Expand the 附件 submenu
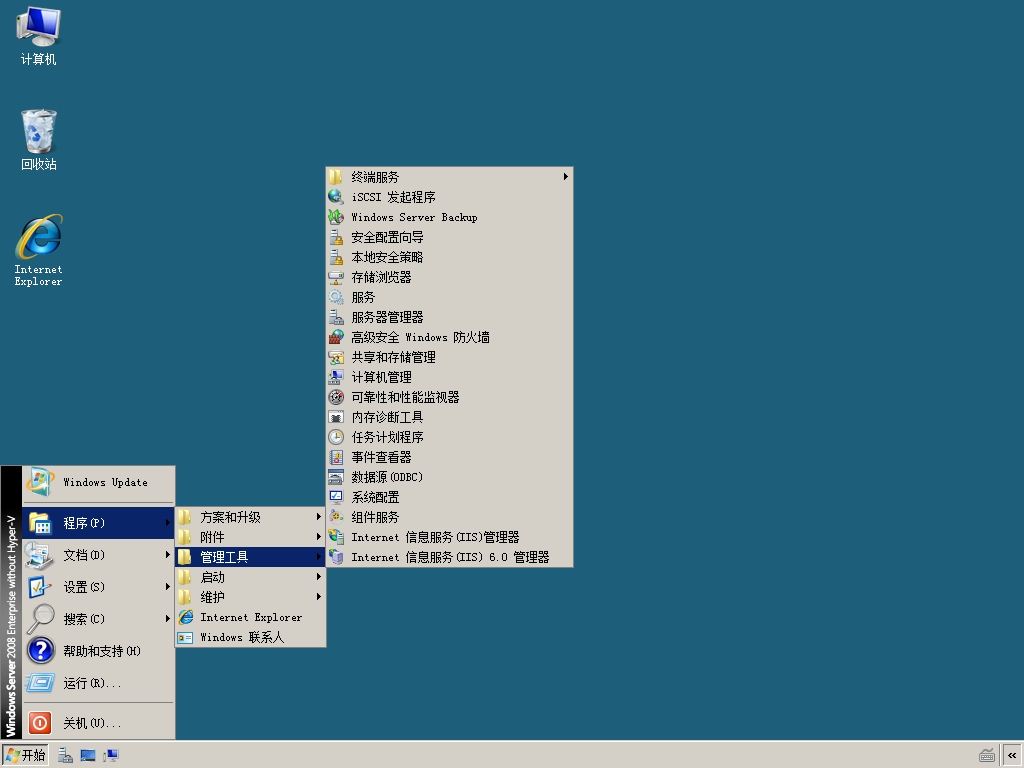 point(251,537)
